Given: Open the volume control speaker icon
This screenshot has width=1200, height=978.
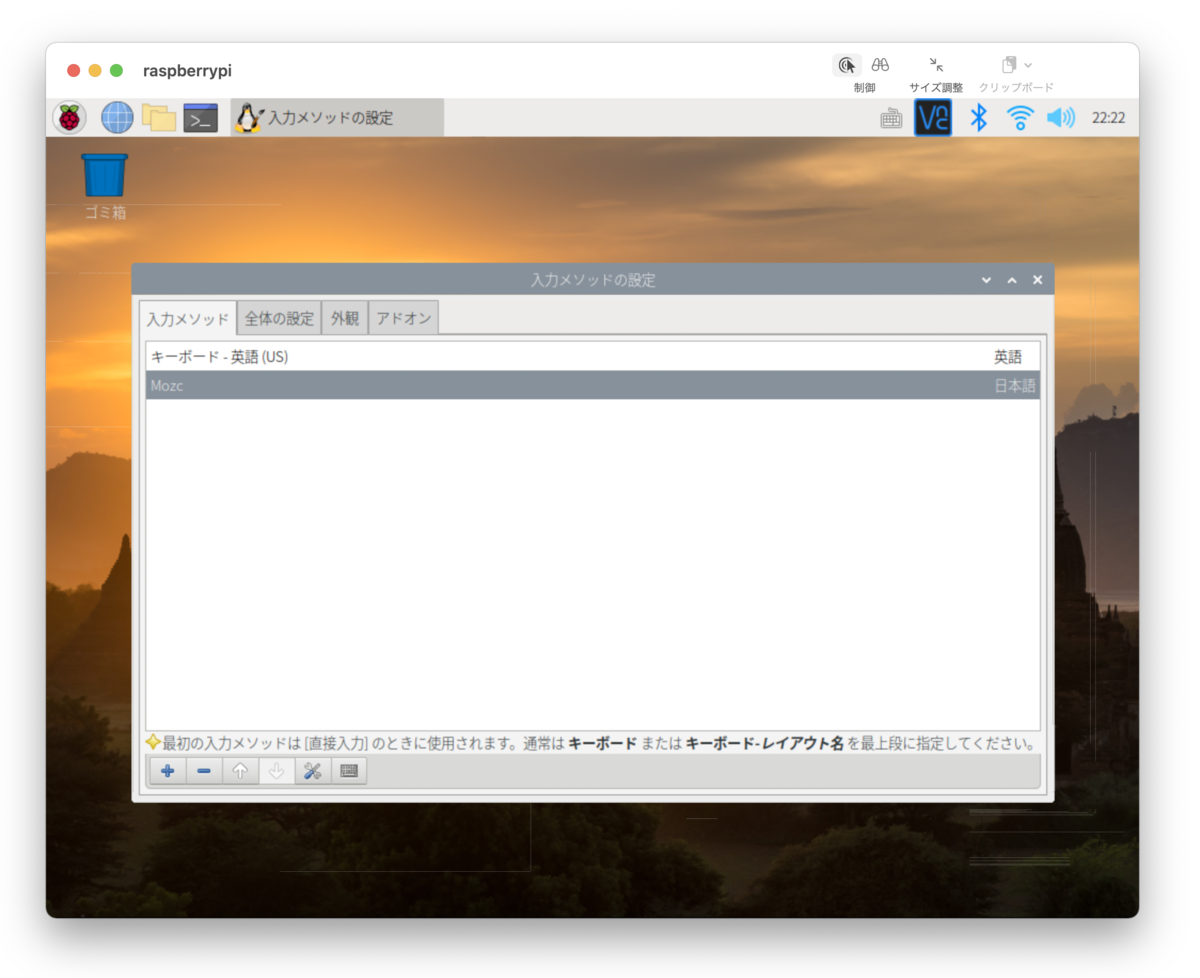Looking at the screenshot, I should point(1060,118).
